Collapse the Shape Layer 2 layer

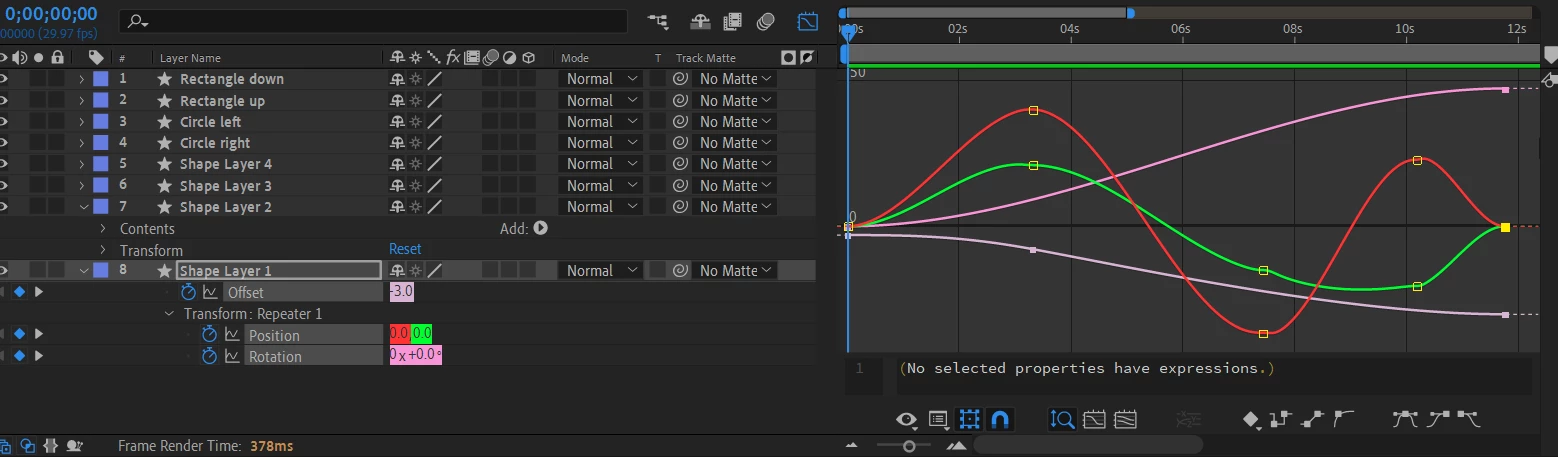[x=83, y=206]
